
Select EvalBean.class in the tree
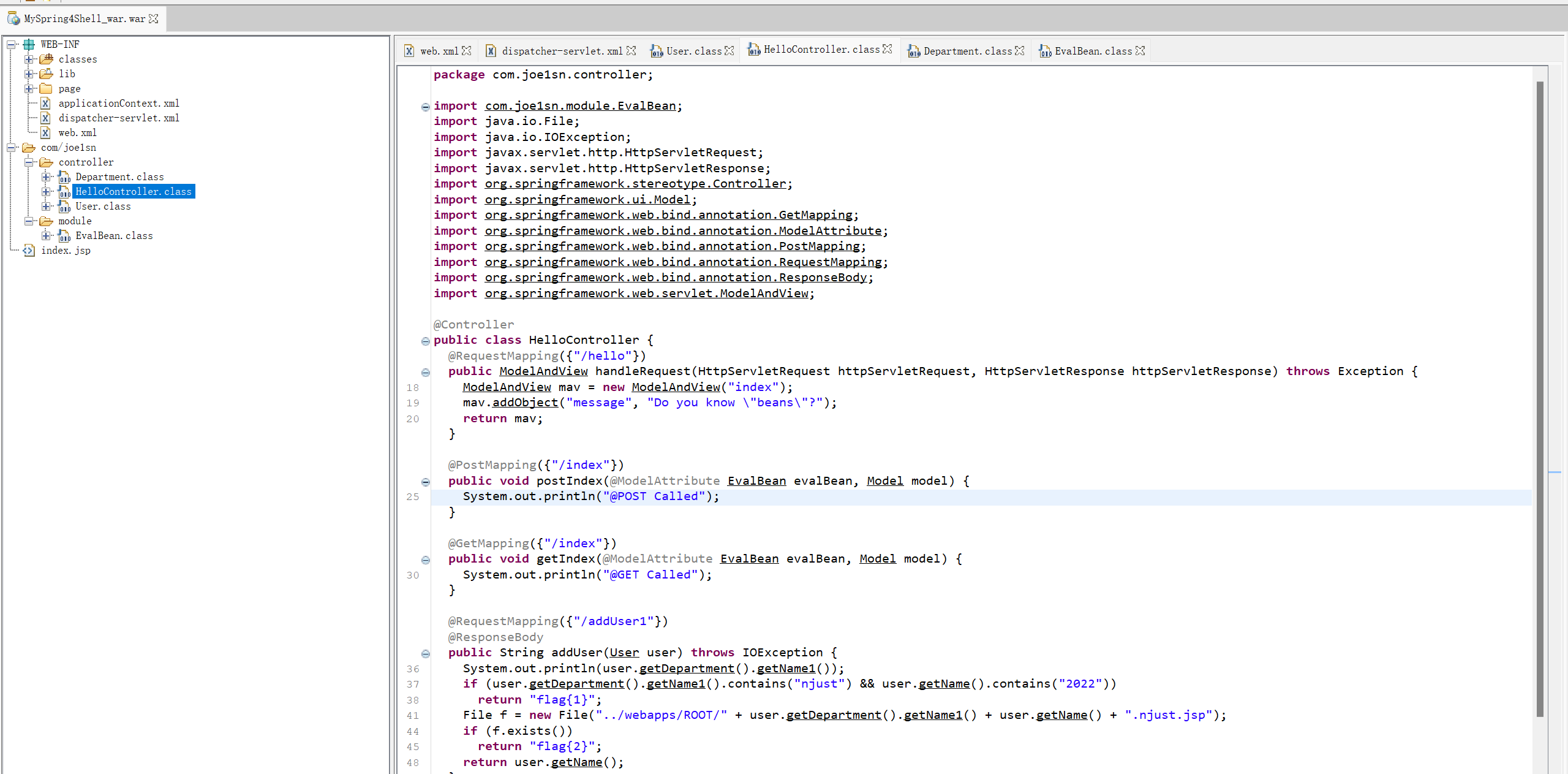(x=114, y=235)
